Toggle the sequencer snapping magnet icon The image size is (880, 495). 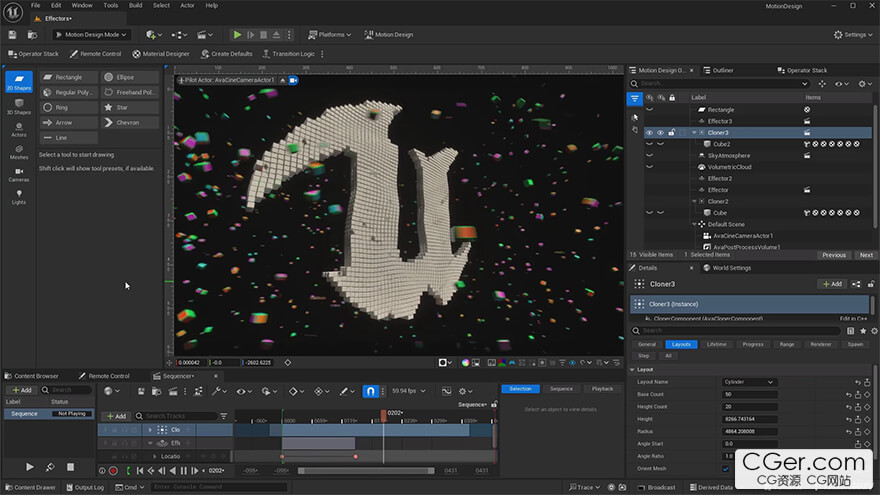click(x=370, y=391)
